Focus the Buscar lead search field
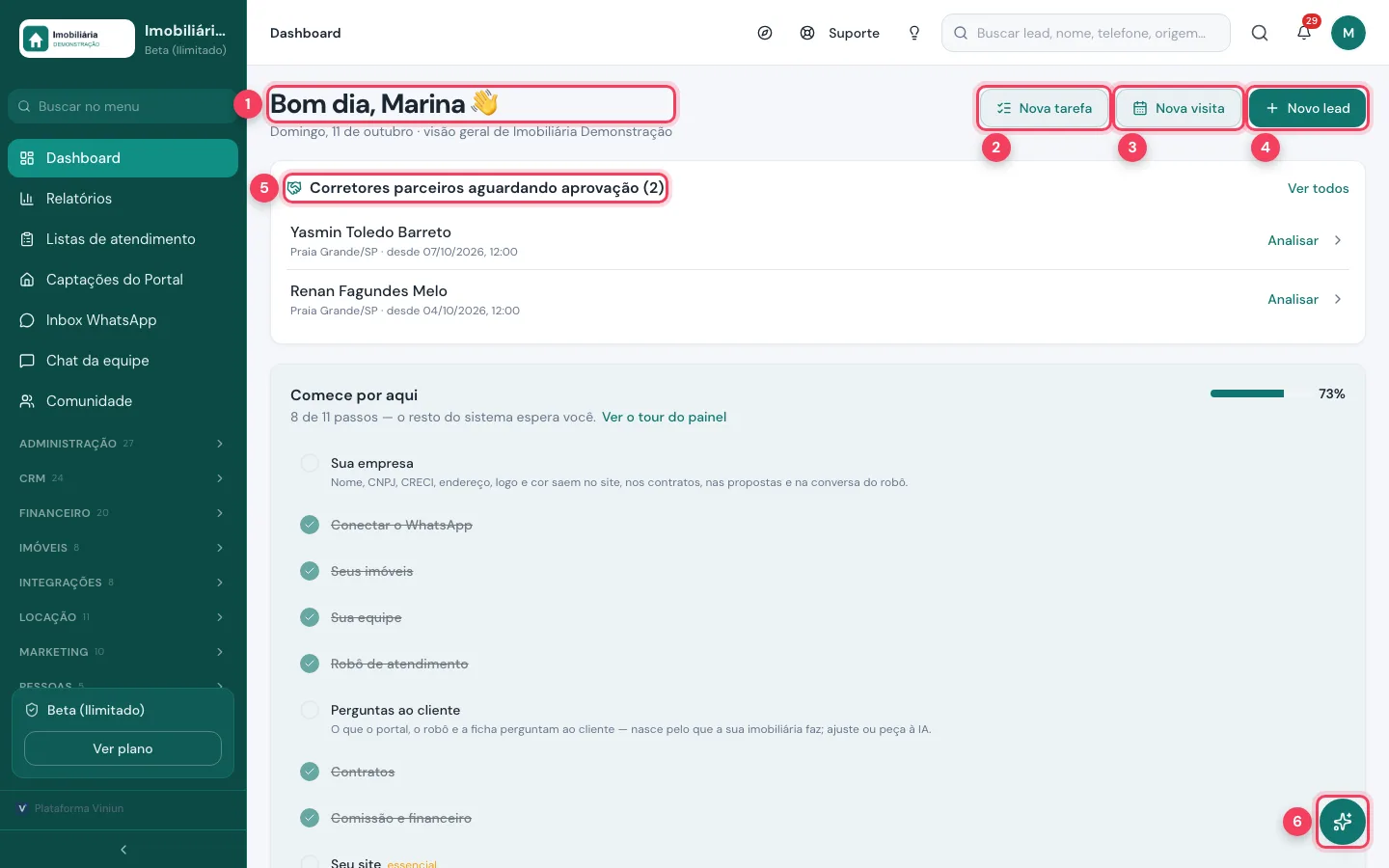The image size is (1389, 868). (1086, 33)
